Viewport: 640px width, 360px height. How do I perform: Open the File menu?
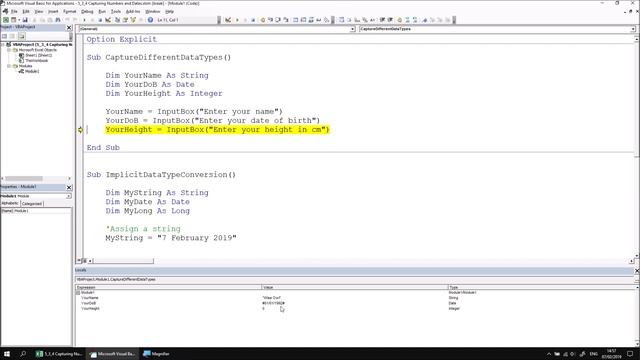[14, 11]
